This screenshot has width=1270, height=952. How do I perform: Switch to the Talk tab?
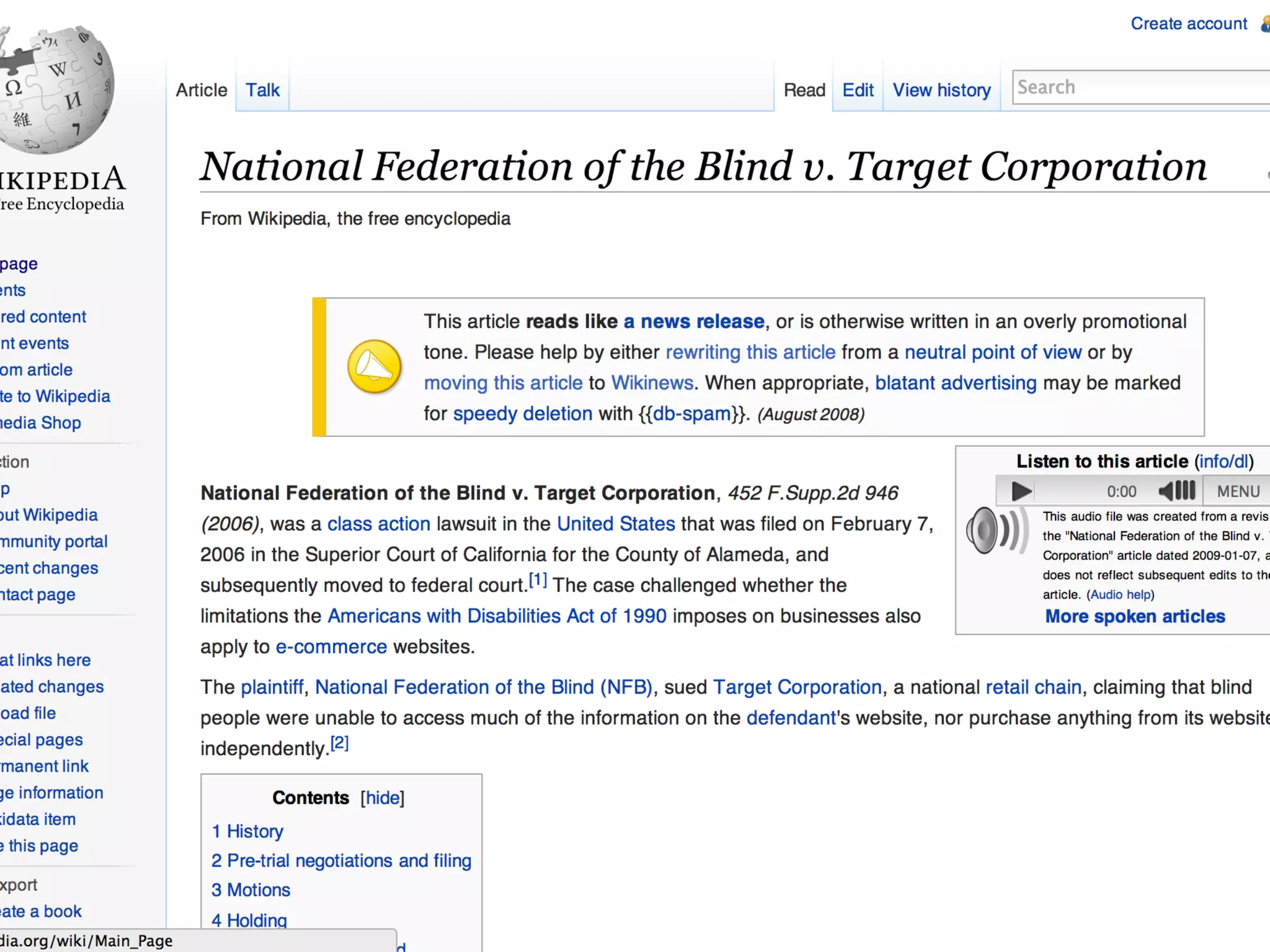coord(262,90)
